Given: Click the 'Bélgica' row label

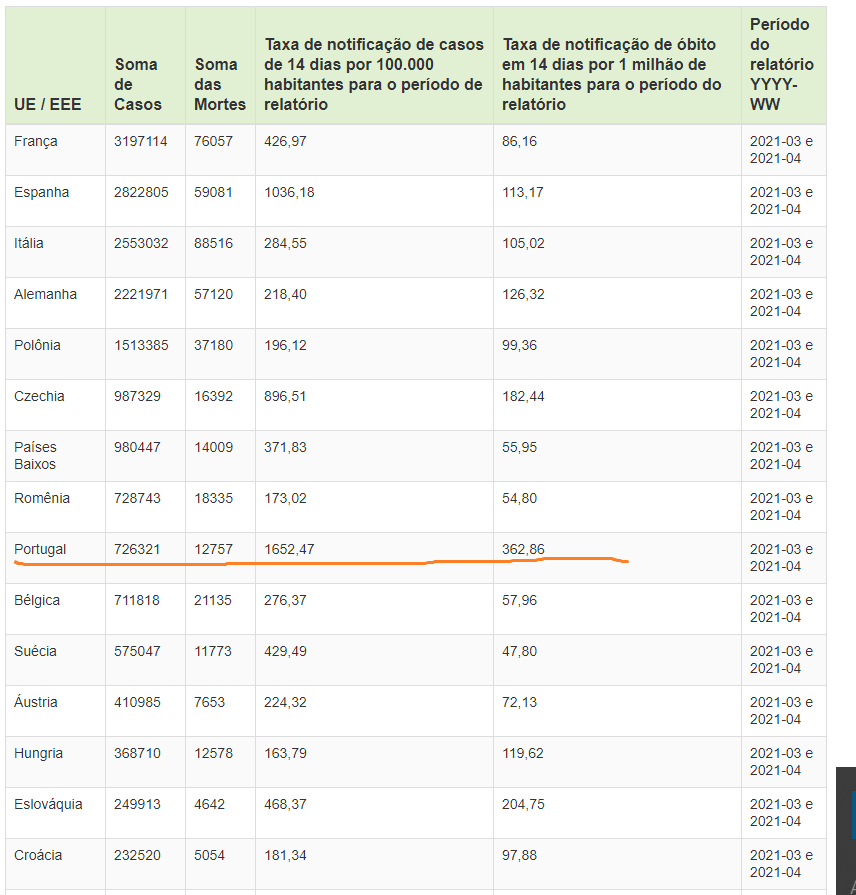Looking at the screenshot, I should (37, 601).
